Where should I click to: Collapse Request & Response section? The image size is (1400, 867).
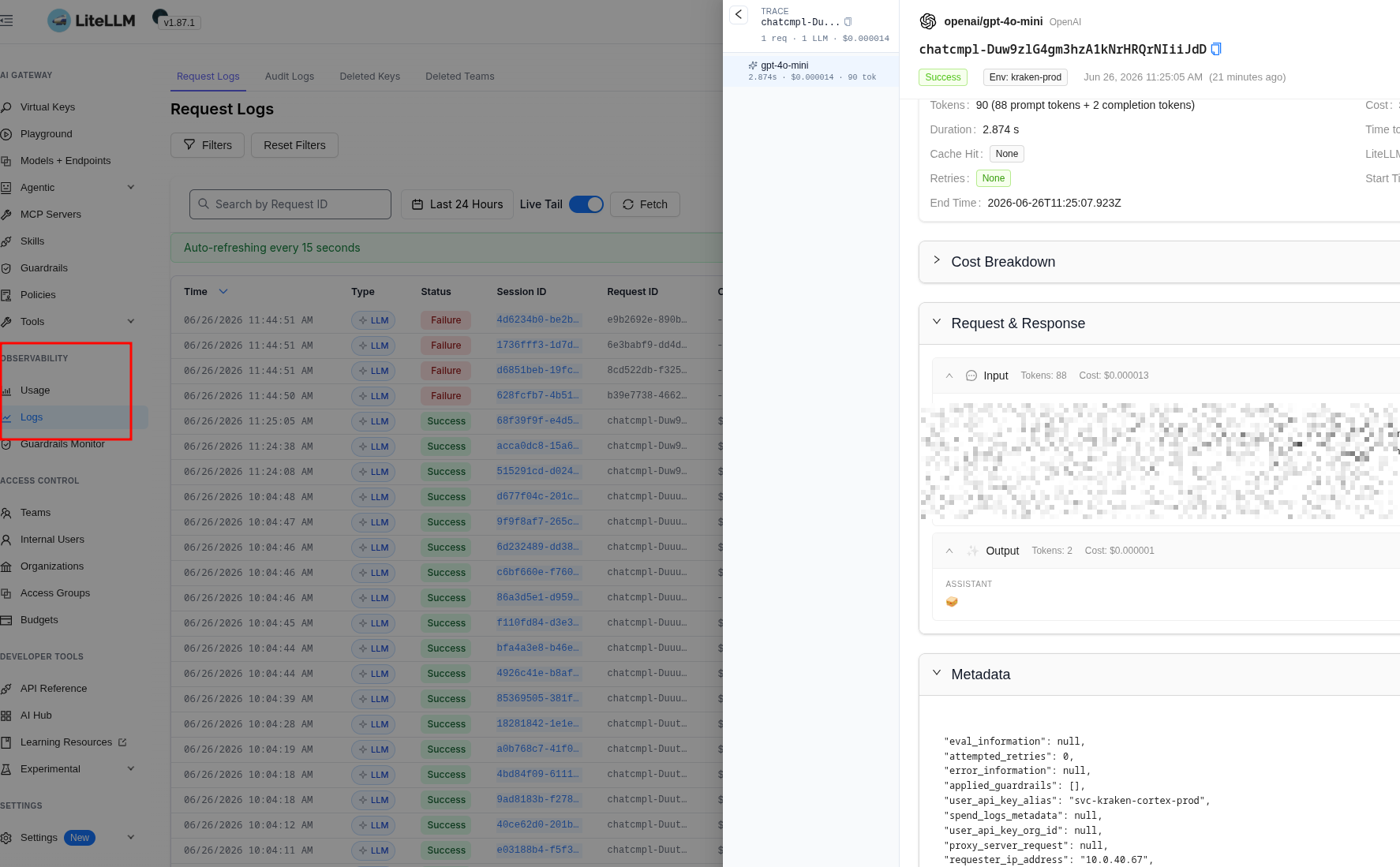pyautogui.click(x=937, y=322)
